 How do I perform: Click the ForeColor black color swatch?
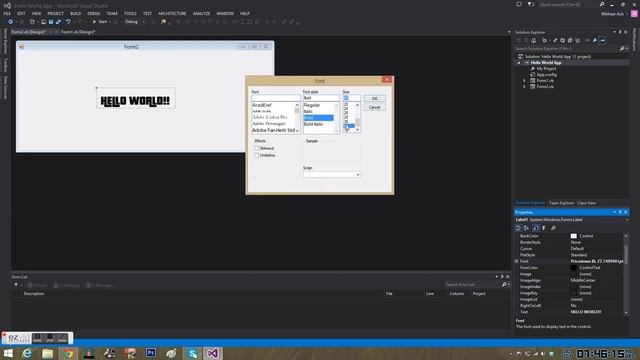pyautogui.click(x=573, y=268)
